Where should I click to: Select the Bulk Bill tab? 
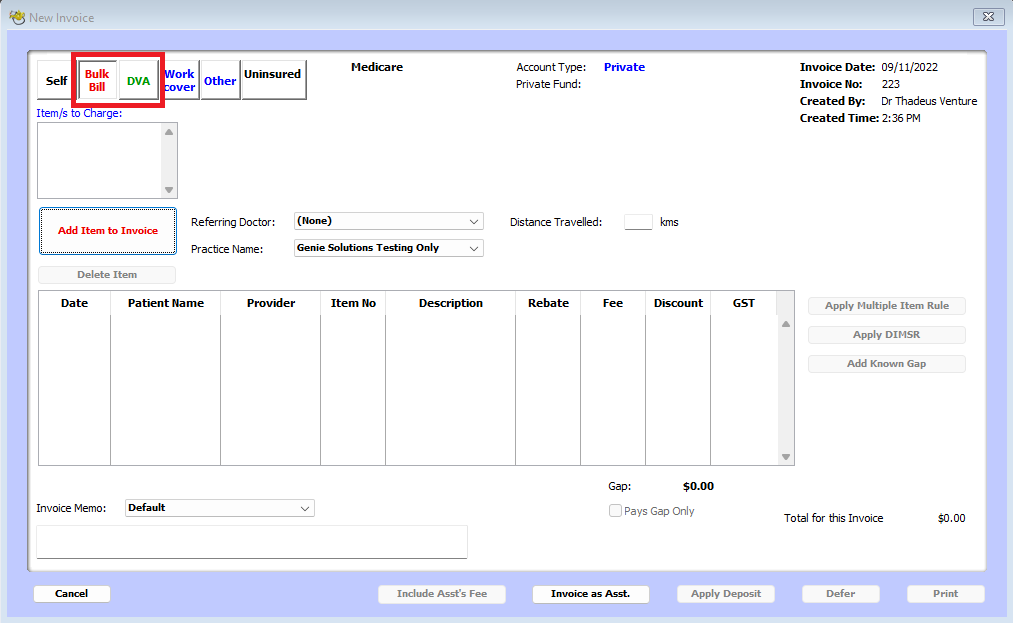click(x=96, y=80)
